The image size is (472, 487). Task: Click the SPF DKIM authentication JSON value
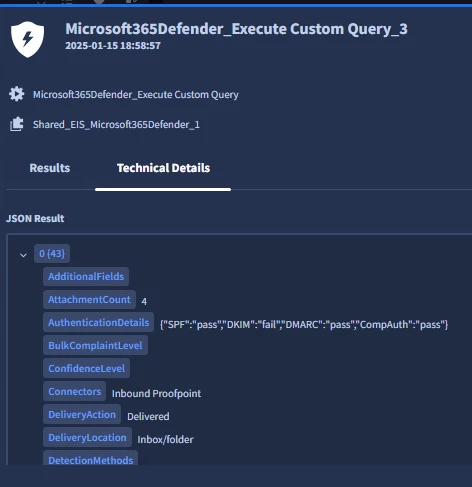304,324
